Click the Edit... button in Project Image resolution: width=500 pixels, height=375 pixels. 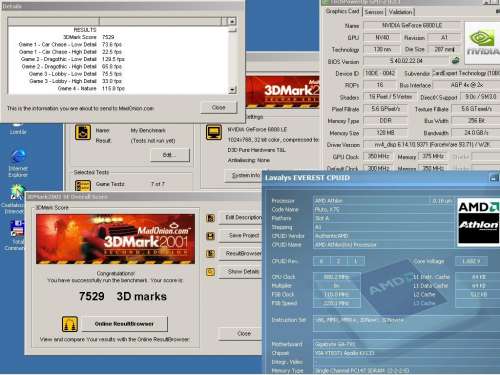pos(170,155)
